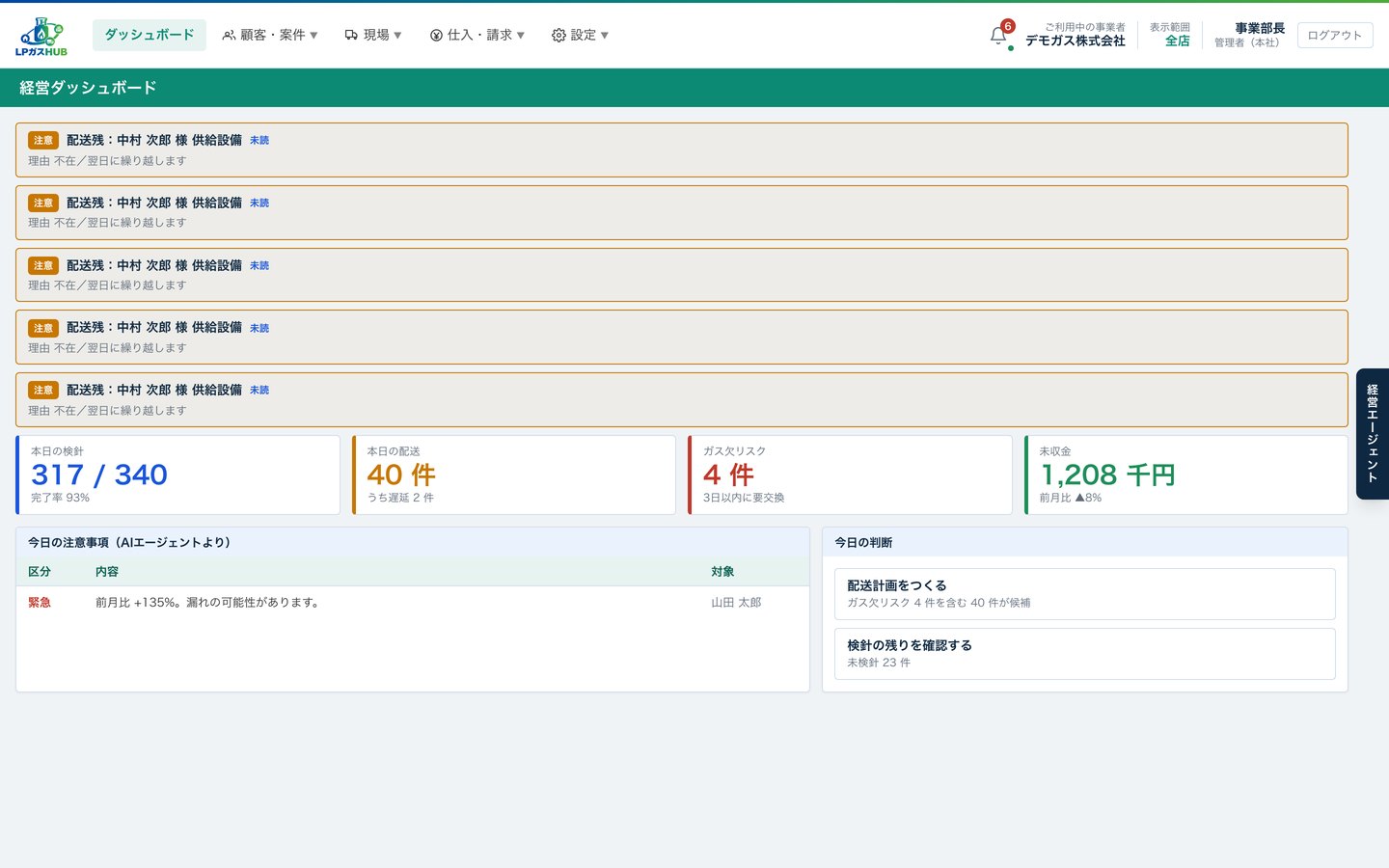Click the ログアウト button
The image size is (1389, 868).
point(1335,36)
